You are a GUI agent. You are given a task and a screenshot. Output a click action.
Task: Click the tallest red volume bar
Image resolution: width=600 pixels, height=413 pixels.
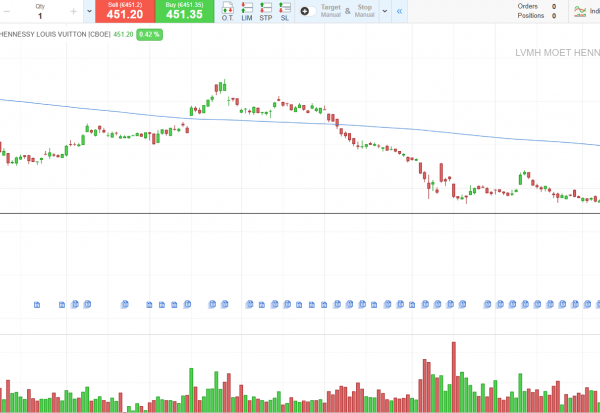[454, 377]
